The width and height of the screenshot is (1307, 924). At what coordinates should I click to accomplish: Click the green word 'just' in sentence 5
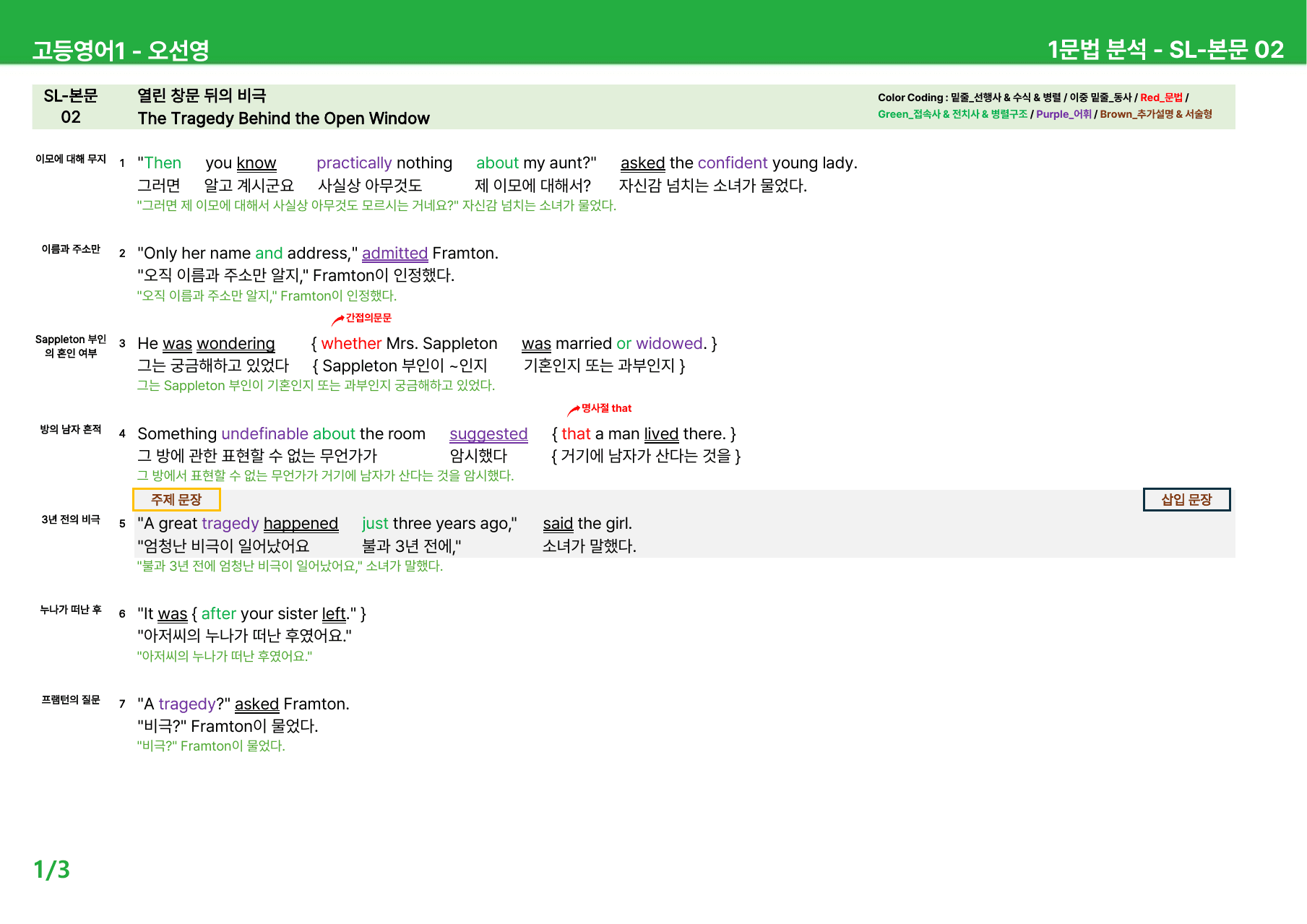click(375, 524)
